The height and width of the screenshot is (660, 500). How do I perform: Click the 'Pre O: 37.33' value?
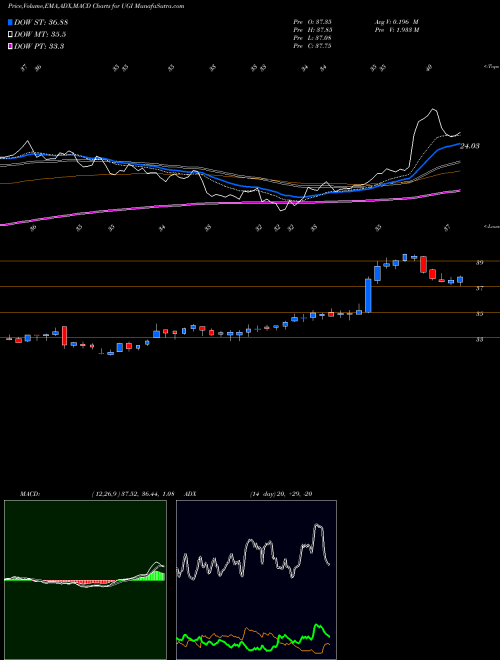(313, 22)
